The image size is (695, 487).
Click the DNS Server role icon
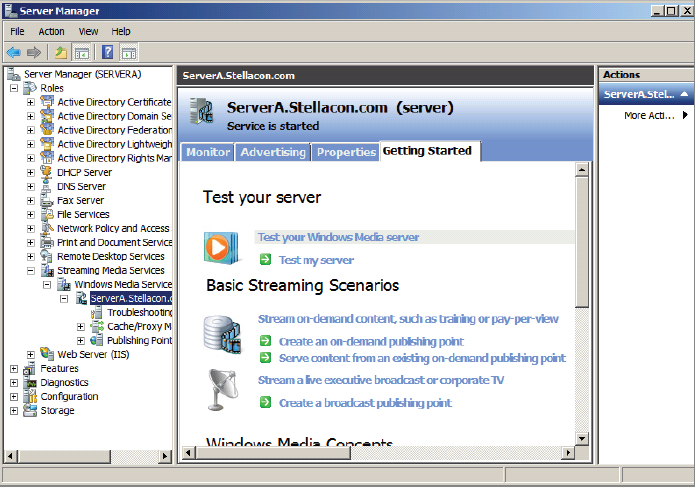46,186
